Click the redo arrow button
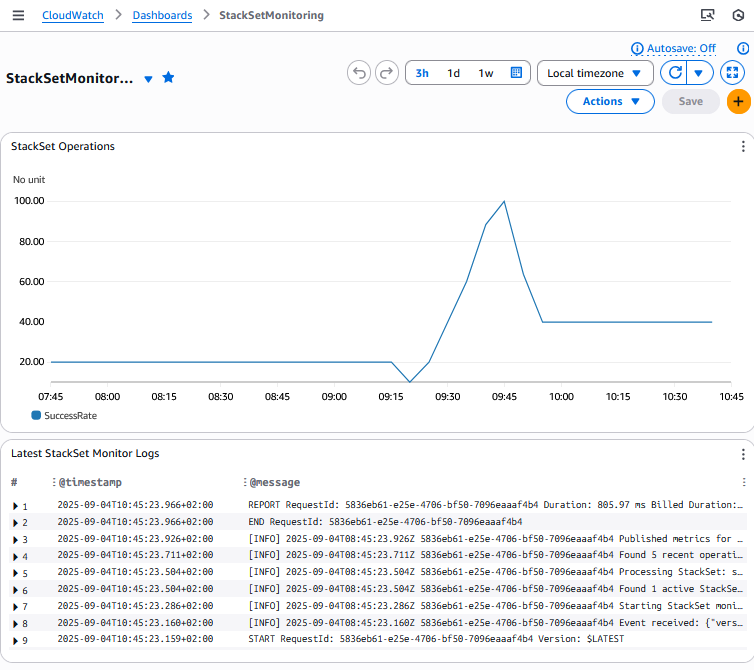The image size is (754, 670). point(386,73)
